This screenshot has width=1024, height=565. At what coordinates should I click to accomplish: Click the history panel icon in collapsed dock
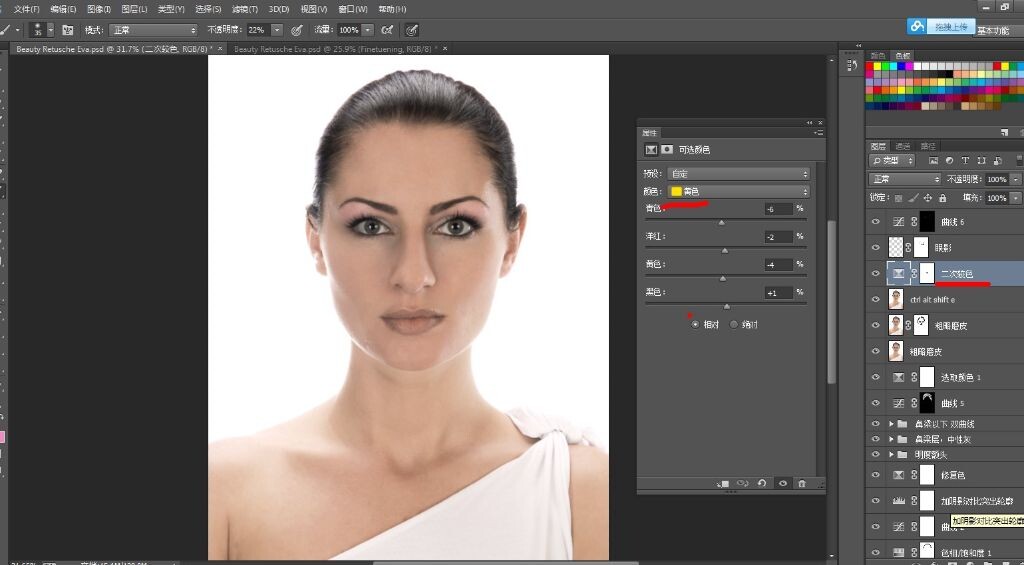851,65
